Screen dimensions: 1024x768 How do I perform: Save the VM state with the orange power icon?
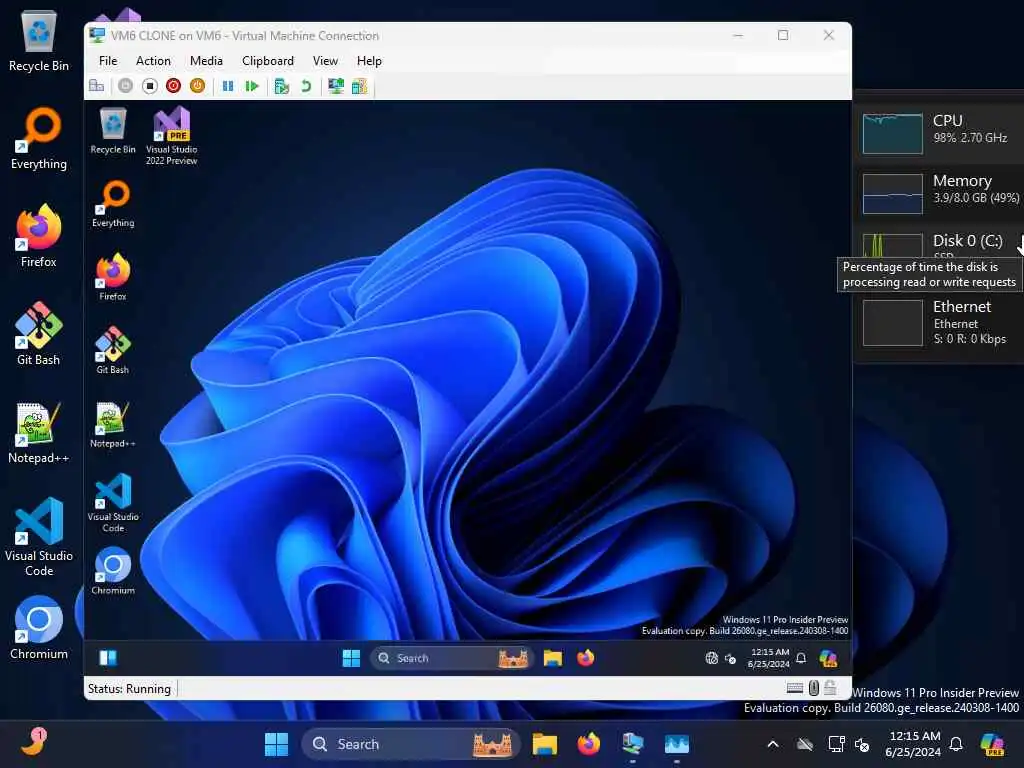coord(197,86)
